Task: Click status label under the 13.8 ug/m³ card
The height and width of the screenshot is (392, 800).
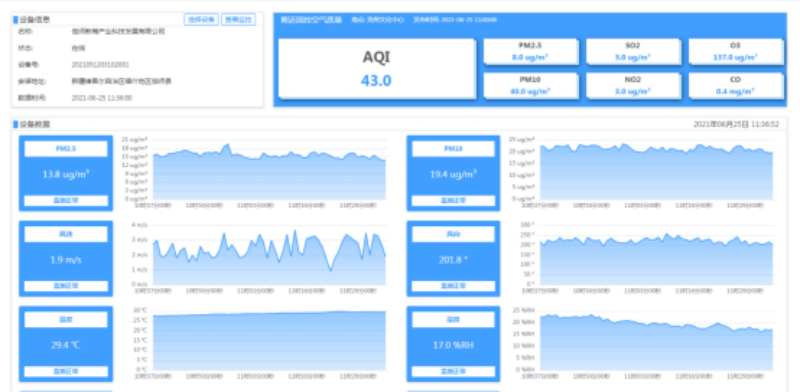Action: [66, 201]
